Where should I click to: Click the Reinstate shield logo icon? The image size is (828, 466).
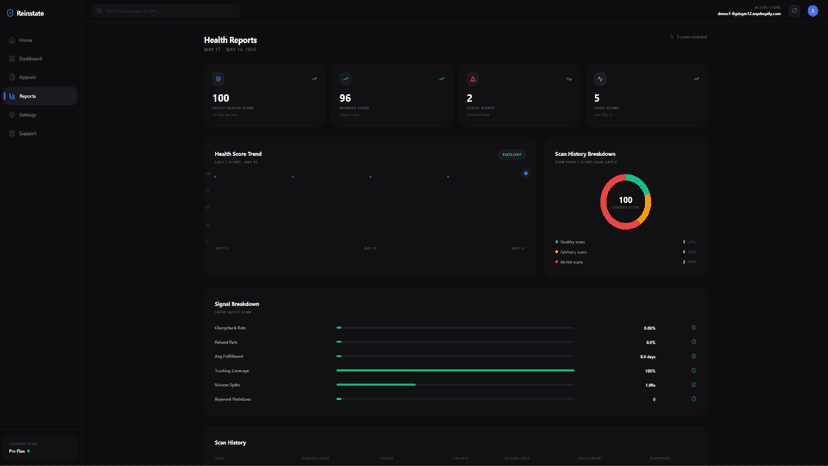pos(10,13)
